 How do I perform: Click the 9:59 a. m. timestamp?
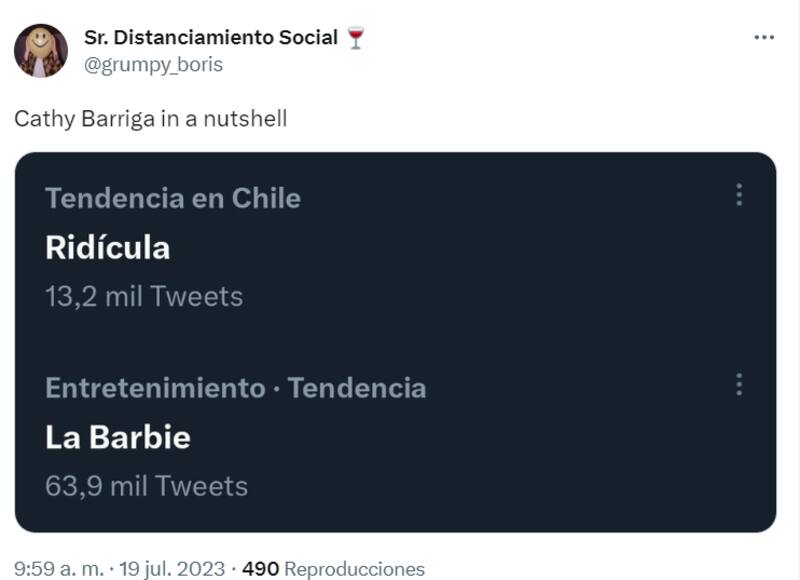tap(58, 568)
